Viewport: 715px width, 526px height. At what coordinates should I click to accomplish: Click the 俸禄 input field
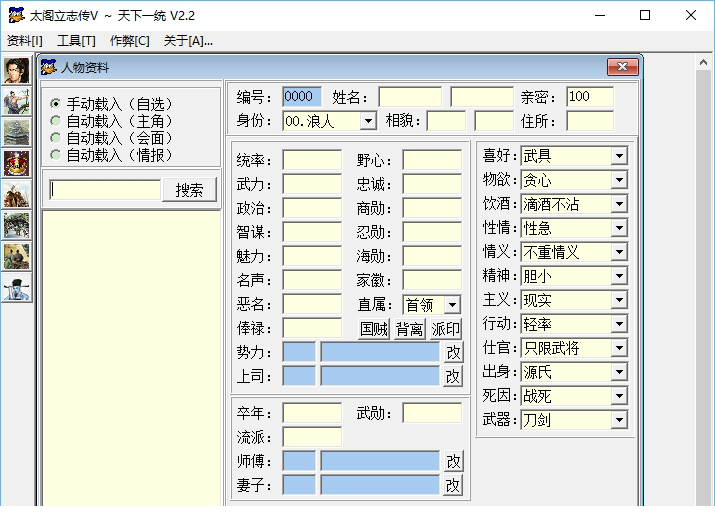coord(312,328)
